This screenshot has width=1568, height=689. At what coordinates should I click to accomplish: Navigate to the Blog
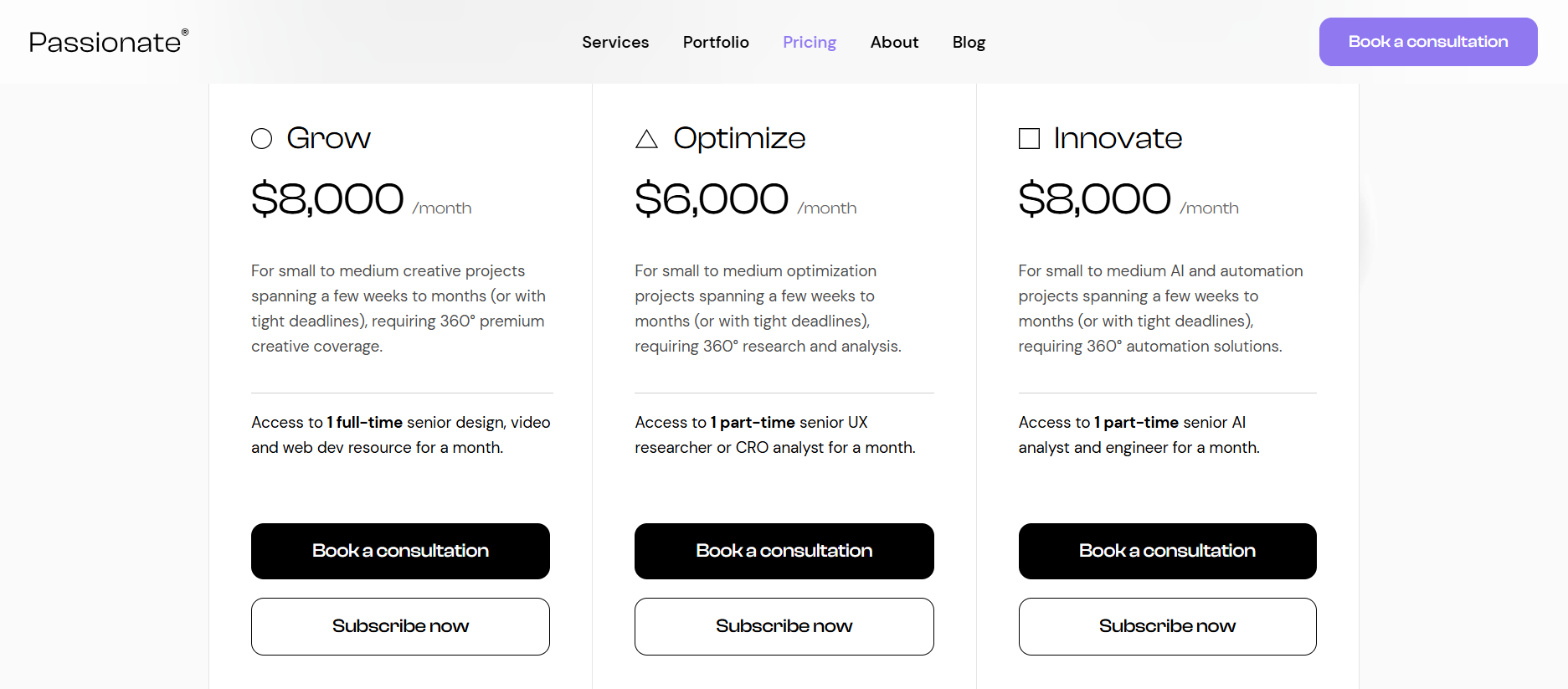tap(969, 42)
